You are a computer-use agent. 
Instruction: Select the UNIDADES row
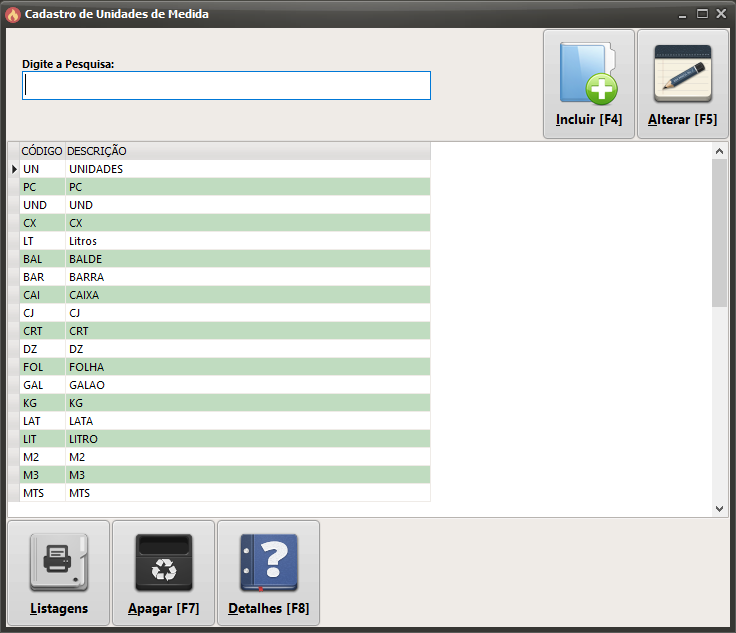96,169
